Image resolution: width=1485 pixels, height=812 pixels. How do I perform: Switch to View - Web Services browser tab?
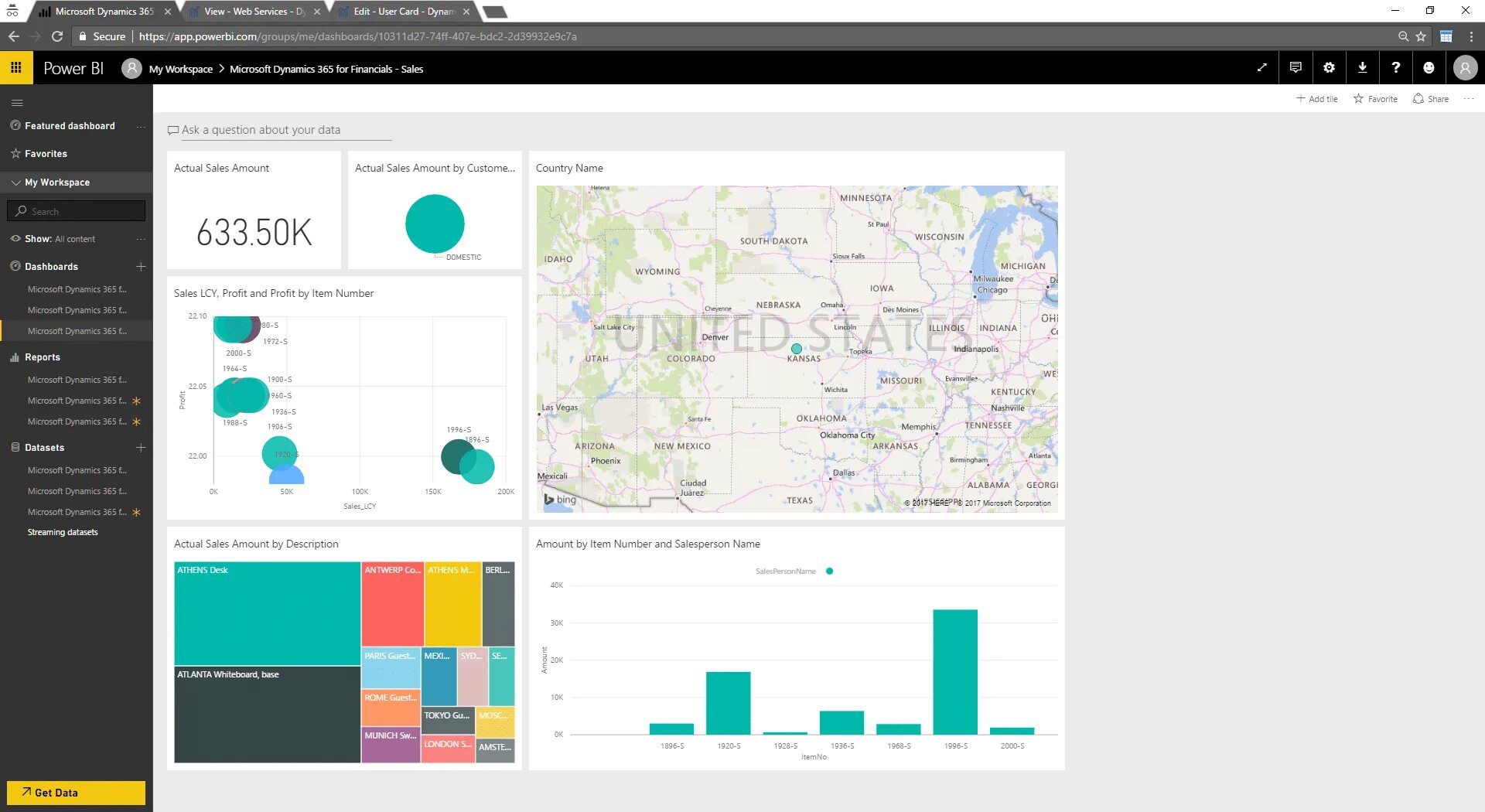(254, 12)
